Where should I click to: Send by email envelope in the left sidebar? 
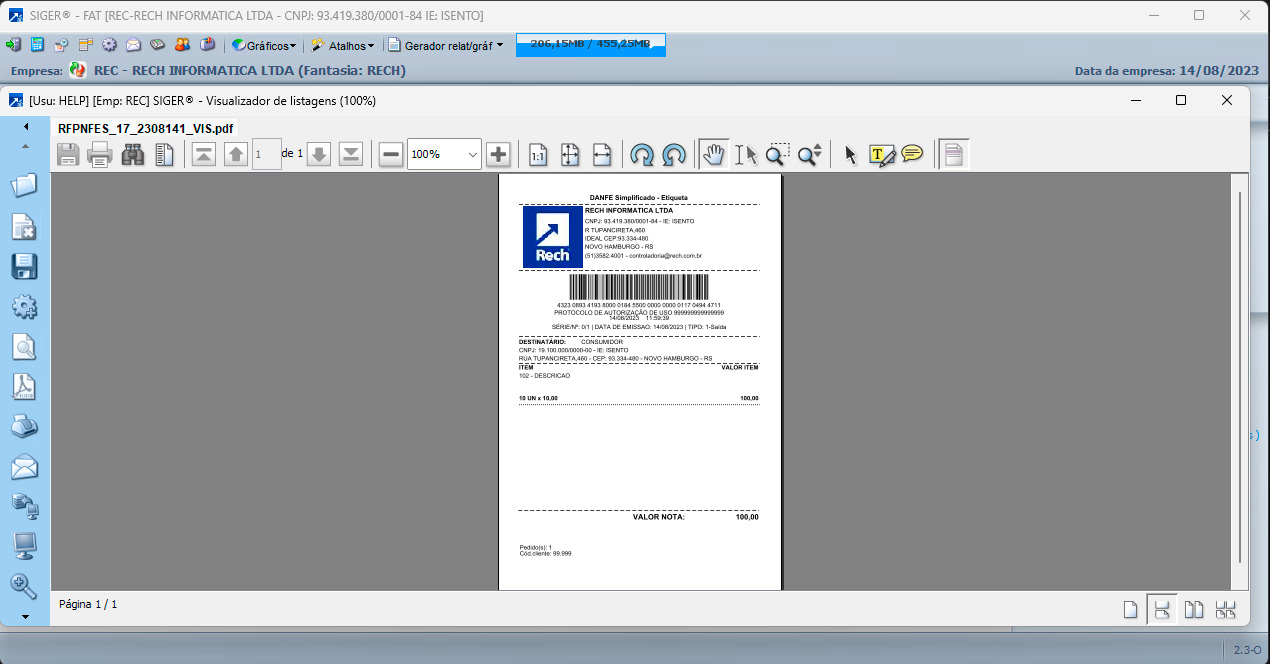coord(24,466)
